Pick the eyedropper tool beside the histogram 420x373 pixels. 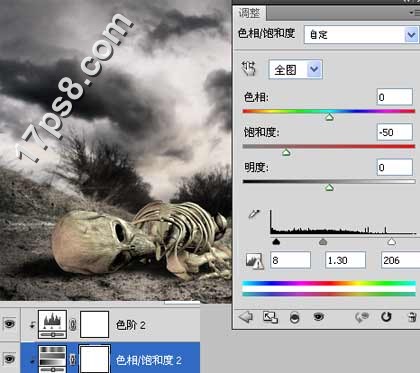[x=254, y=214]
